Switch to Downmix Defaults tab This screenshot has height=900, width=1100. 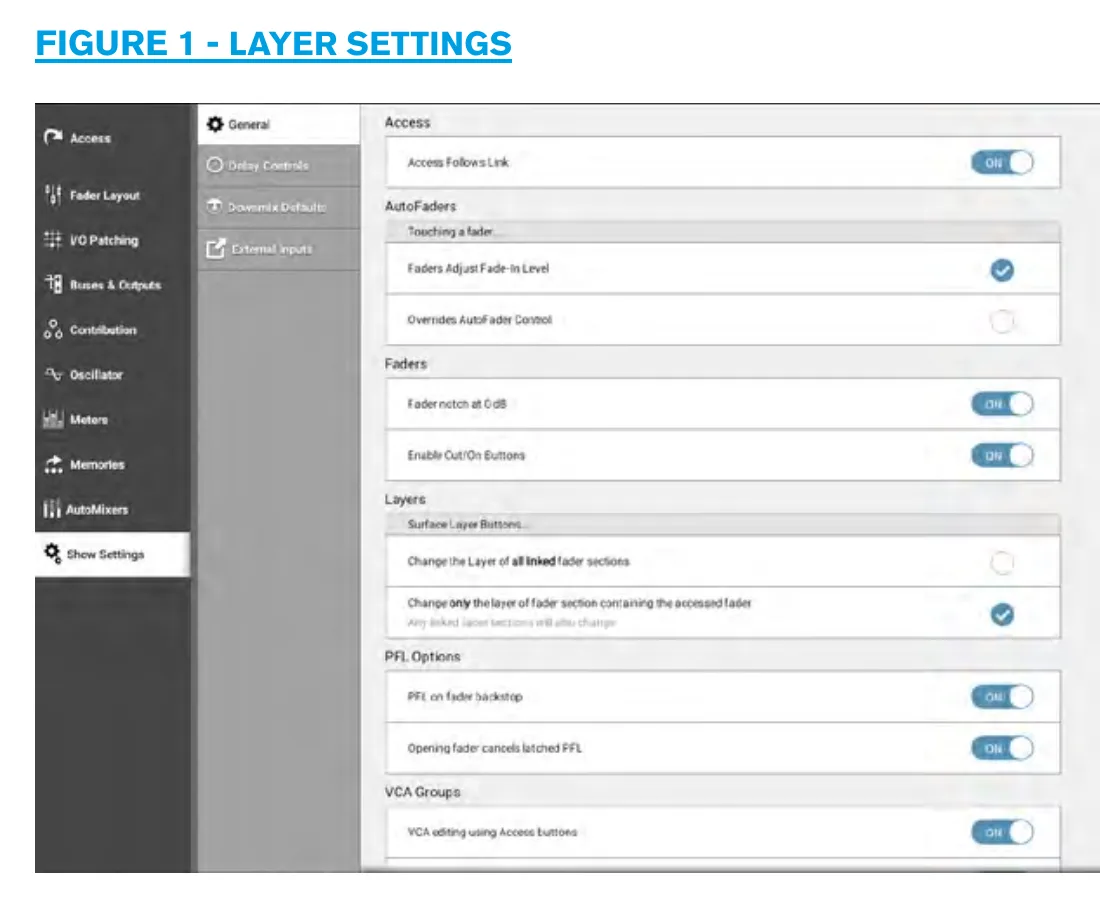(x=279, y=207)
